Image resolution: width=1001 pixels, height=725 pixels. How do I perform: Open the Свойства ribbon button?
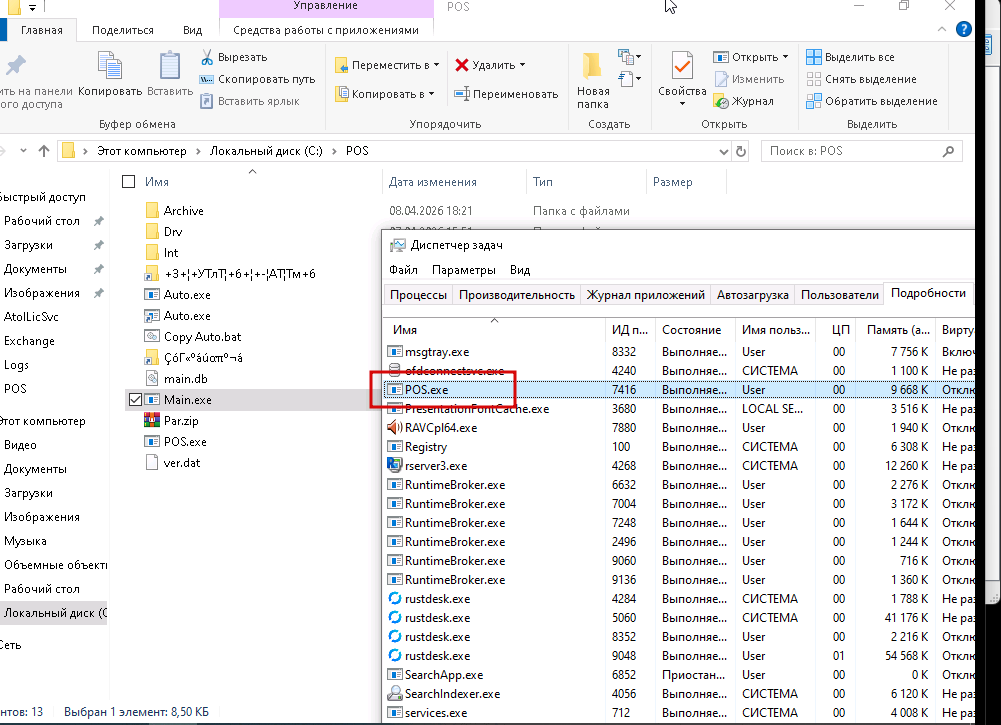coord(682,79)
